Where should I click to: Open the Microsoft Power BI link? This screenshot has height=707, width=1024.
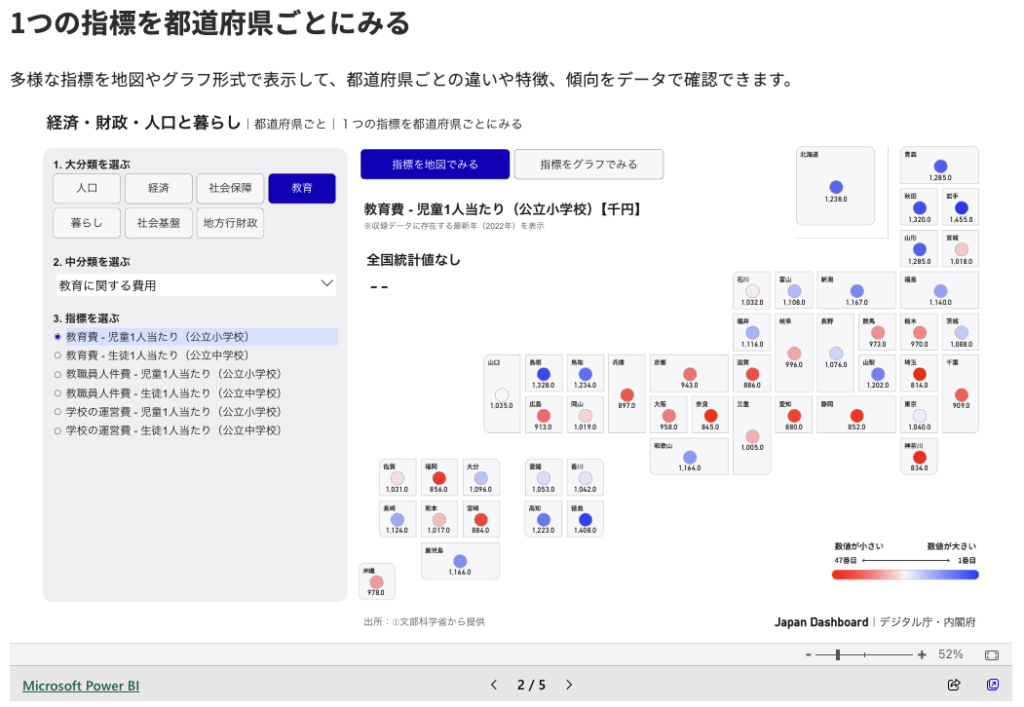81,686
